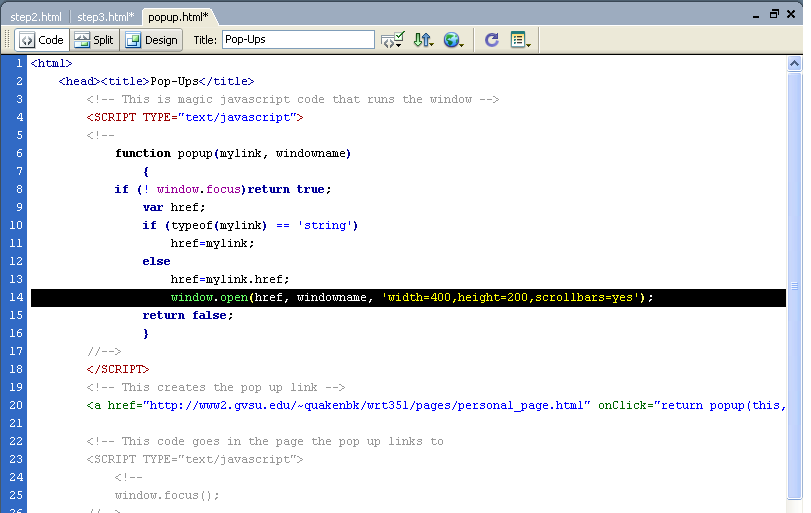
Task: Click 'onClick=' attribute on line 20
Action: click(x=625, y=405)
